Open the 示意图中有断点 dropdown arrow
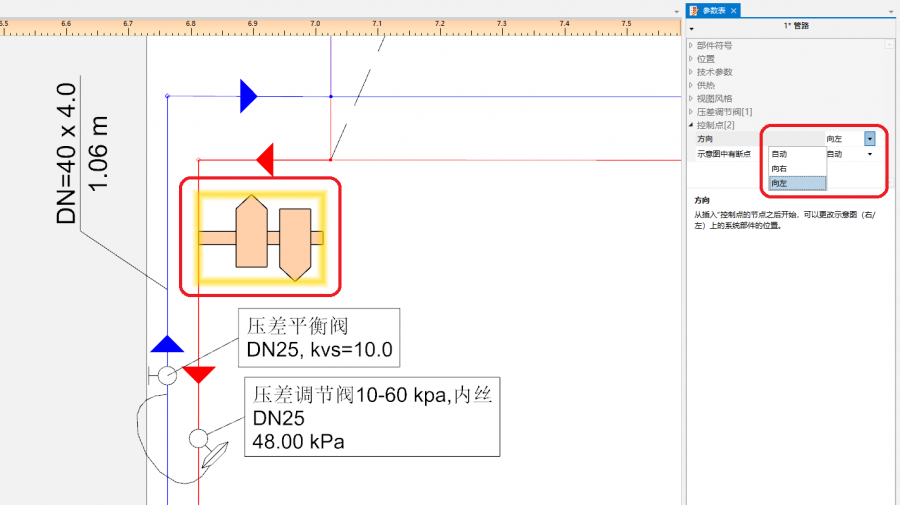The width and height of the screenshot is (900, 505). pyautogui.click(x=870, y=154)
